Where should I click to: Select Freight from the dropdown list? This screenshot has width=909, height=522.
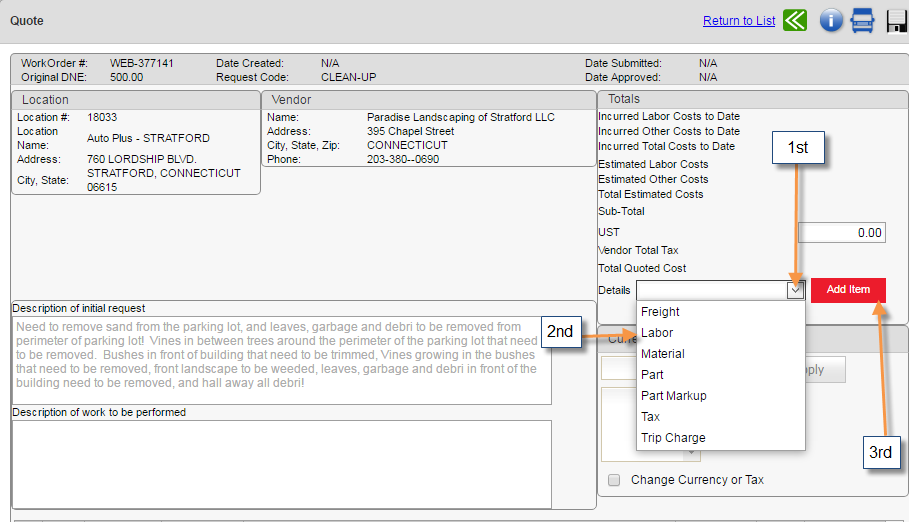point(660,312)
